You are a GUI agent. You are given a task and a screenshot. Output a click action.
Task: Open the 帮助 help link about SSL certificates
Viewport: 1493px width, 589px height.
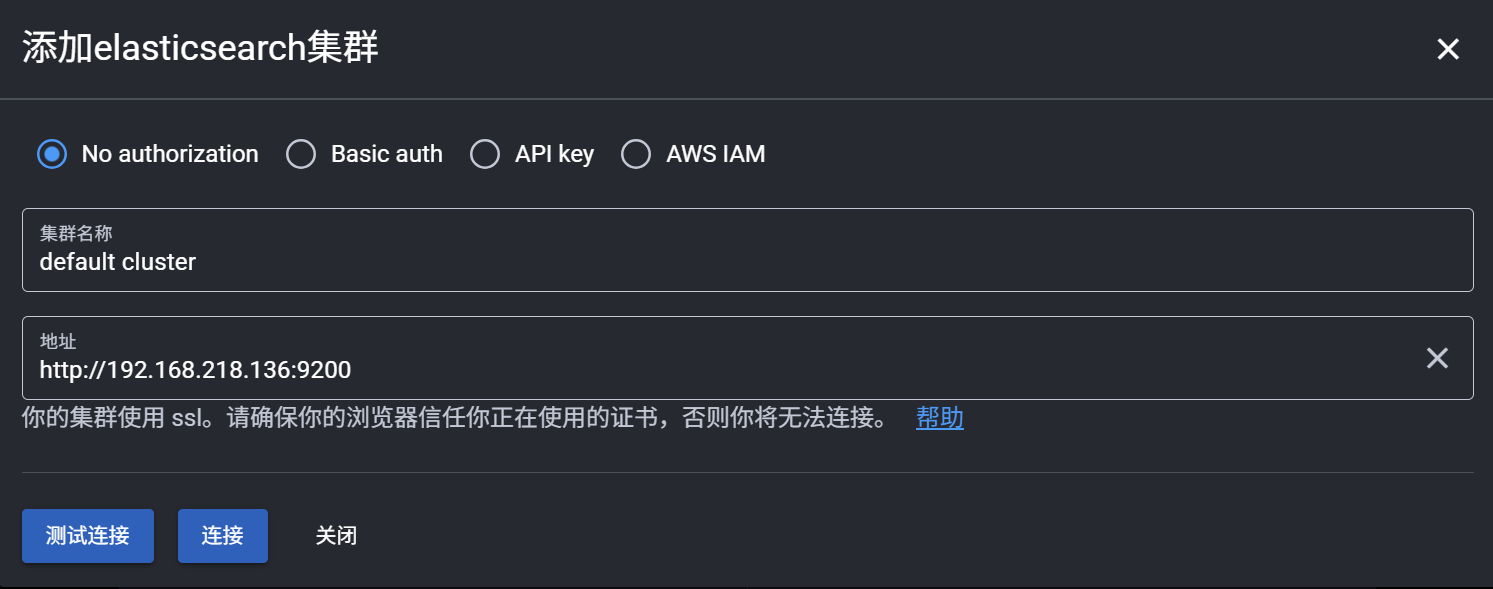point(938,418)
